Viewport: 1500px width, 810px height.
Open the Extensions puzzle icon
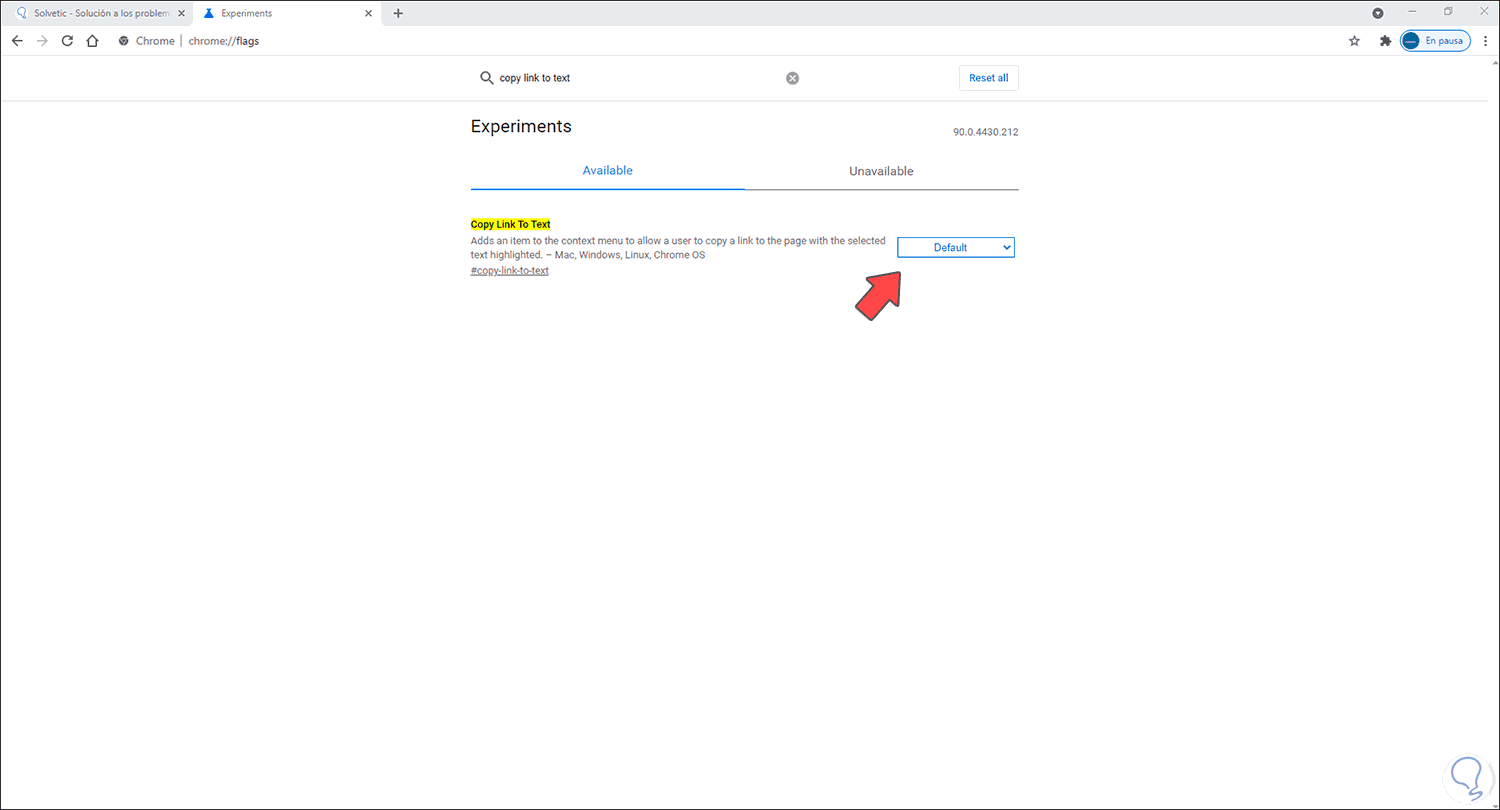point(1385,41)
